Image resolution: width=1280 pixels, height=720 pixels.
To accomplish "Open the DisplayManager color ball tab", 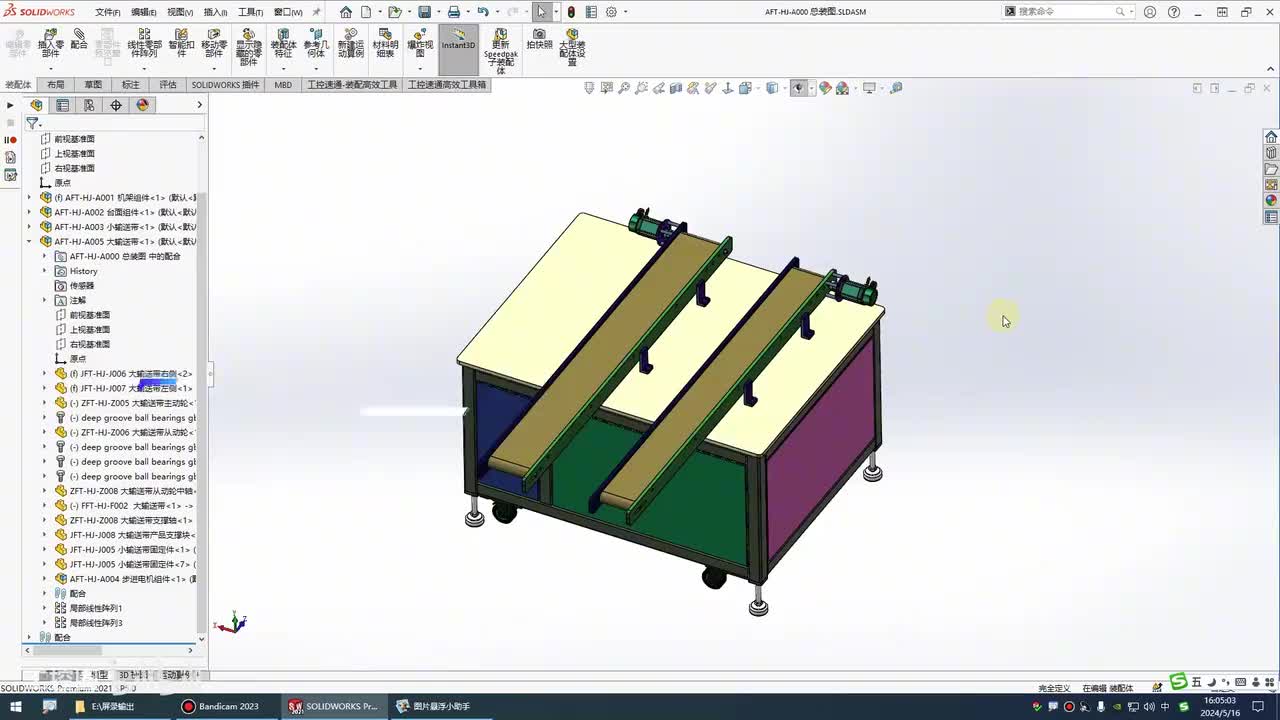I will coord(142,105).
